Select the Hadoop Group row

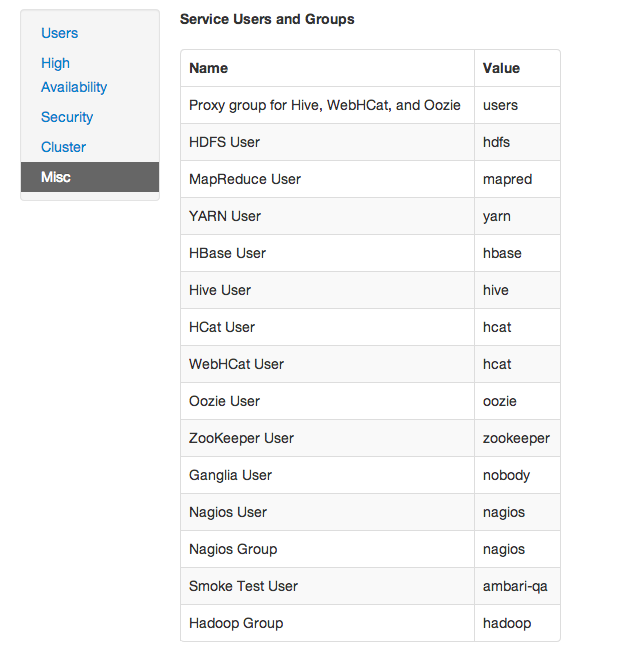370,623
